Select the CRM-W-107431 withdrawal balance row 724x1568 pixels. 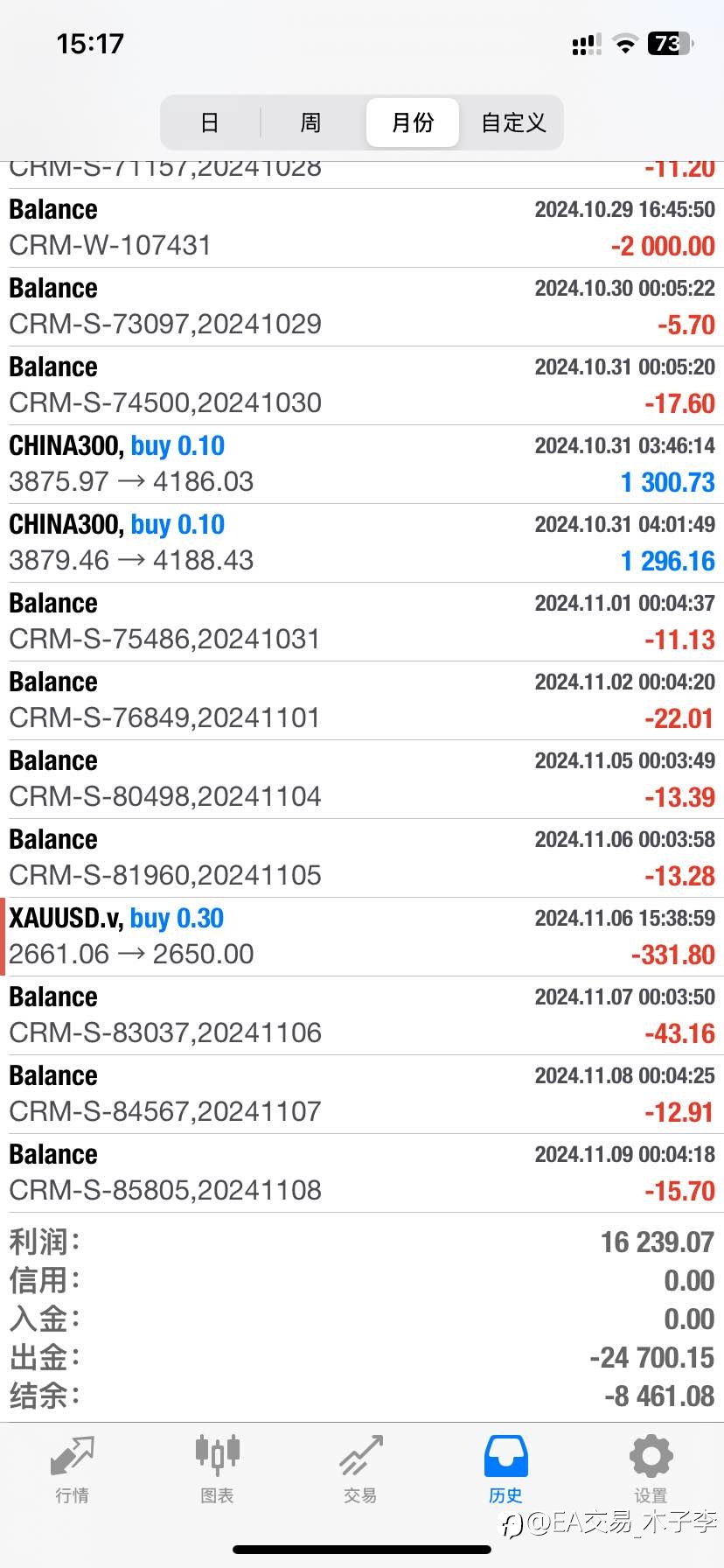point(362,227)
